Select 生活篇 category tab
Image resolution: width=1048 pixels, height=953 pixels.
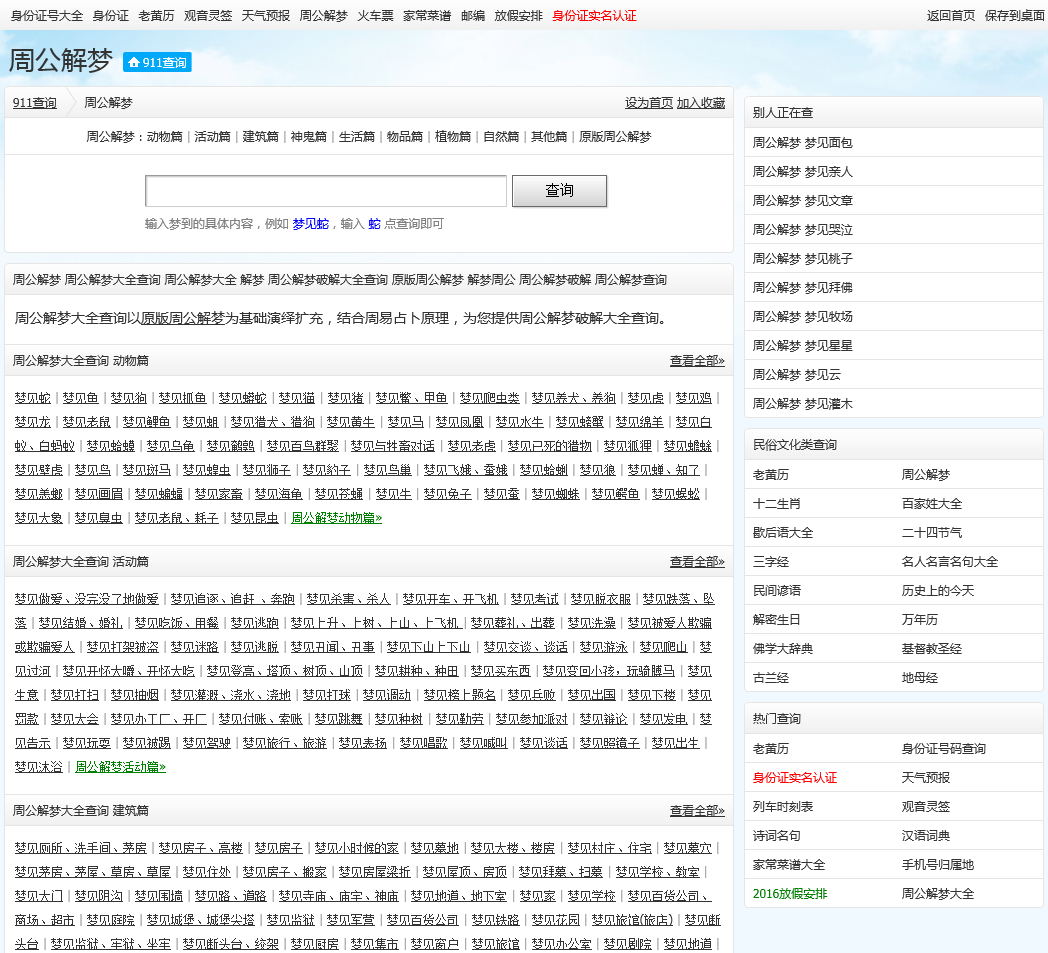tap(357, 136)
